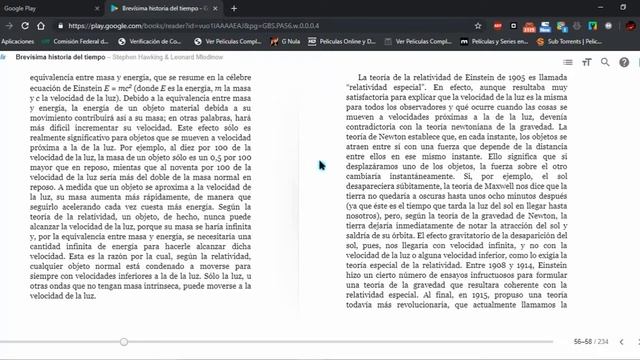Click the left page text paragraph
The image size is (640, 360).
(x=140, y=187)
